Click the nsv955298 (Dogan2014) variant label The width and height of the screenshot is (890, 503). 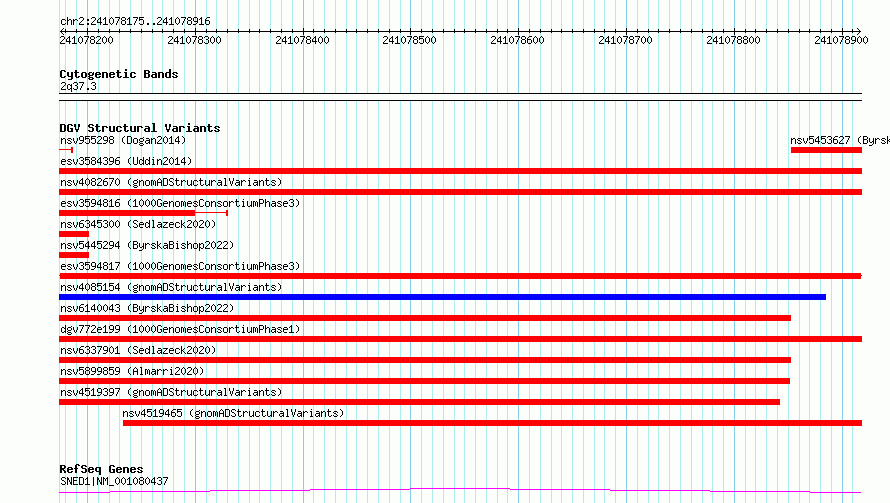pos(123,140)
